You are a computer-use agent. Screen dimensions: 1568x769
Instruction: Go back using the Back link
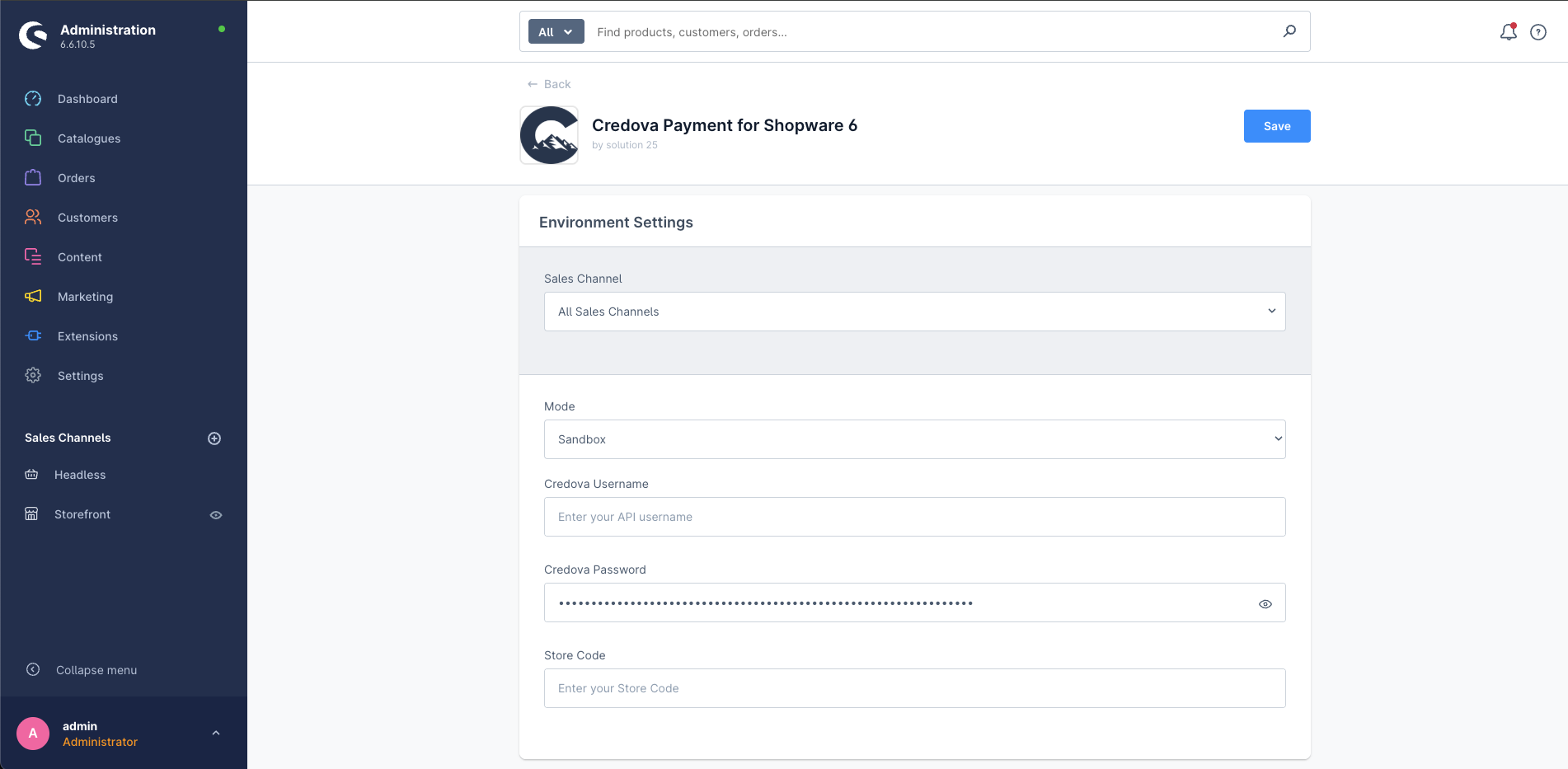click(549, 84)
